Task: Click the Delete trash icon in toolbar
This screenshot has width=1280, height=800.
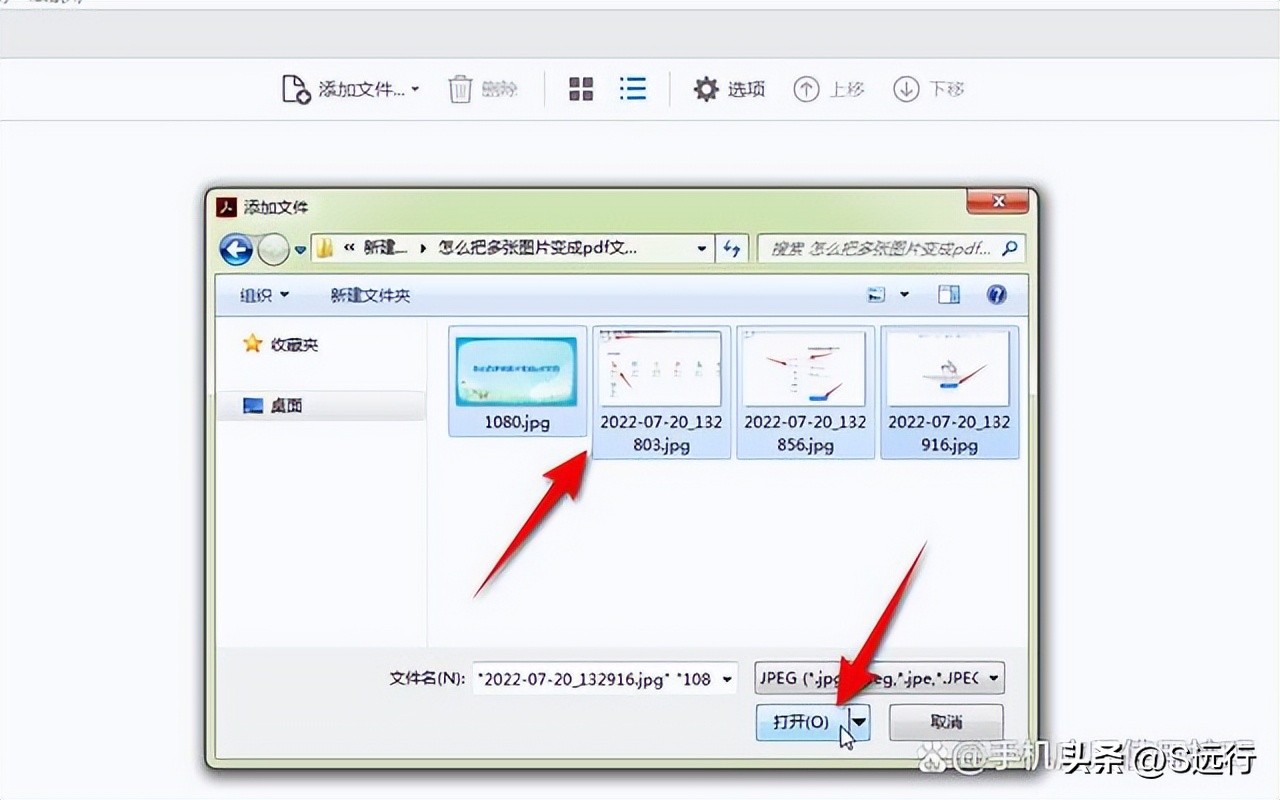Action: (460, 89)
